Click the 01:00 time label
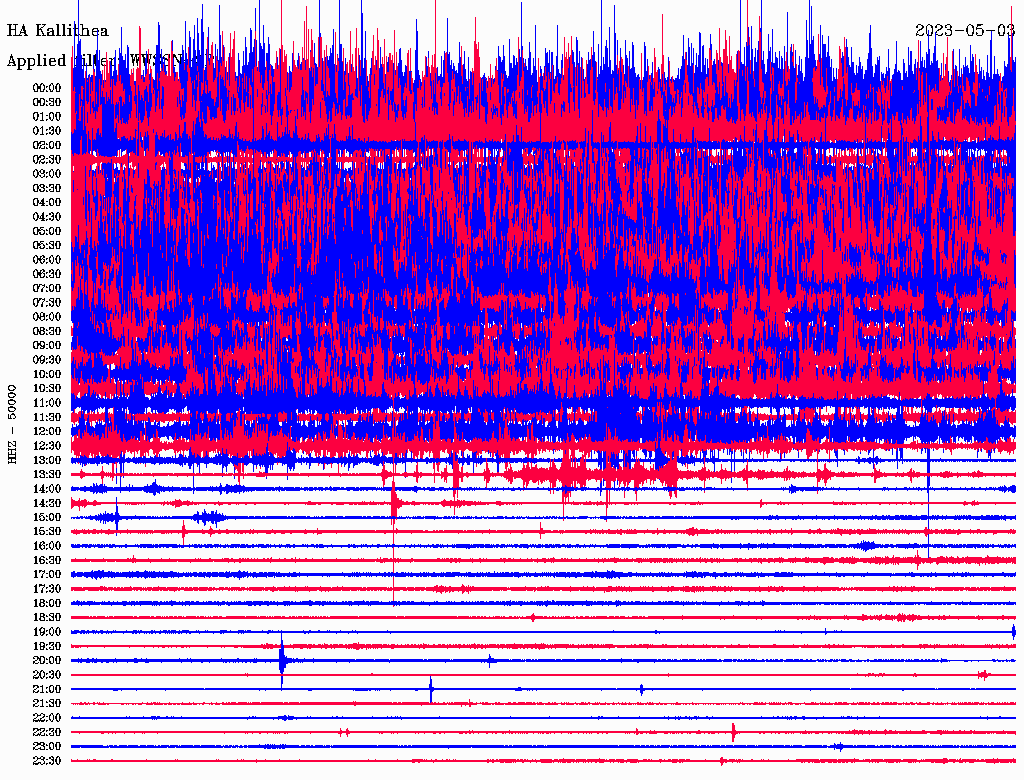1024x780 pixels. click(x=47, y=117)
